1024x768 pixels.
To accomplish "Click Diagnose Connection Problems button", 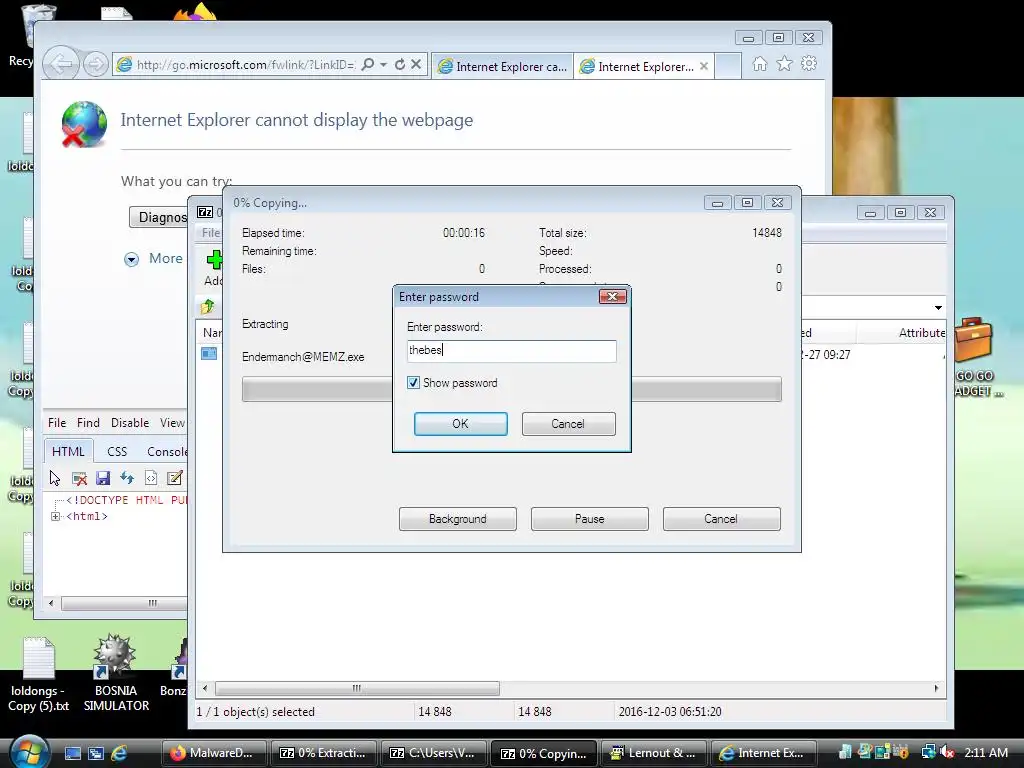I will 159,217.
